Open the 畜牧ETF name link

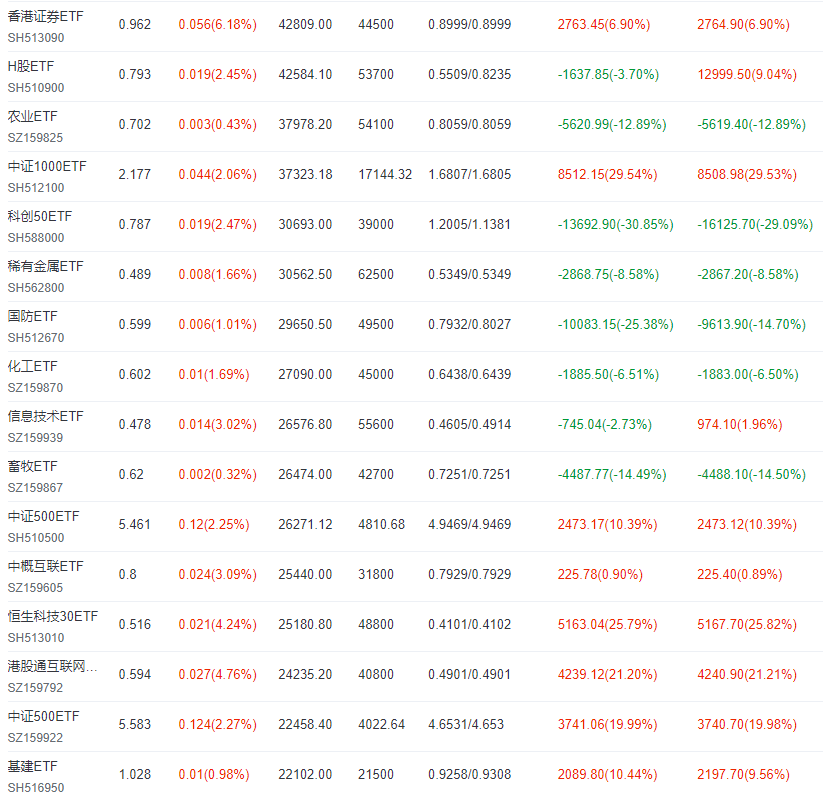coord(33,467)
